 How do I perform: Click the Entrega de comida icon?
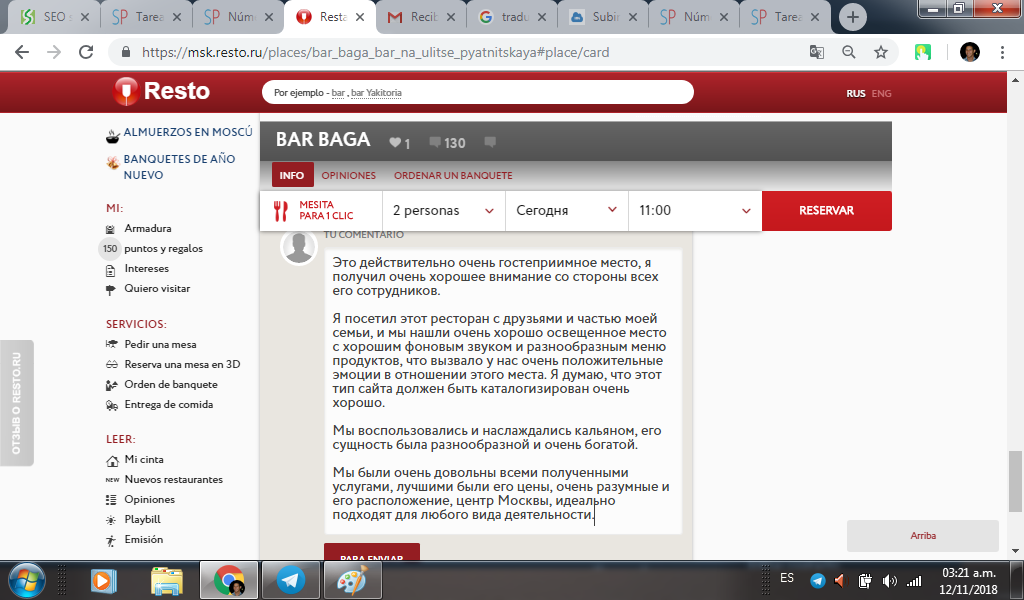coord(112,405)
